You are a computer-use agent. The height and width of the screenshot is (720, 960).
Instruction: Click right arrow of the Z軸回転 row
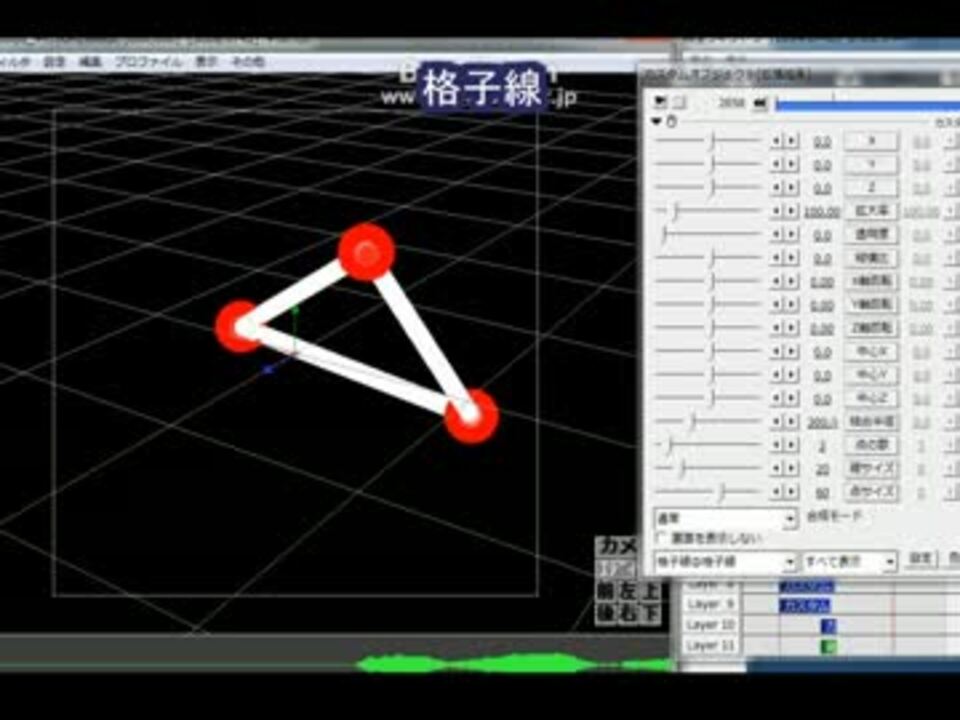[x=792, y=328]
